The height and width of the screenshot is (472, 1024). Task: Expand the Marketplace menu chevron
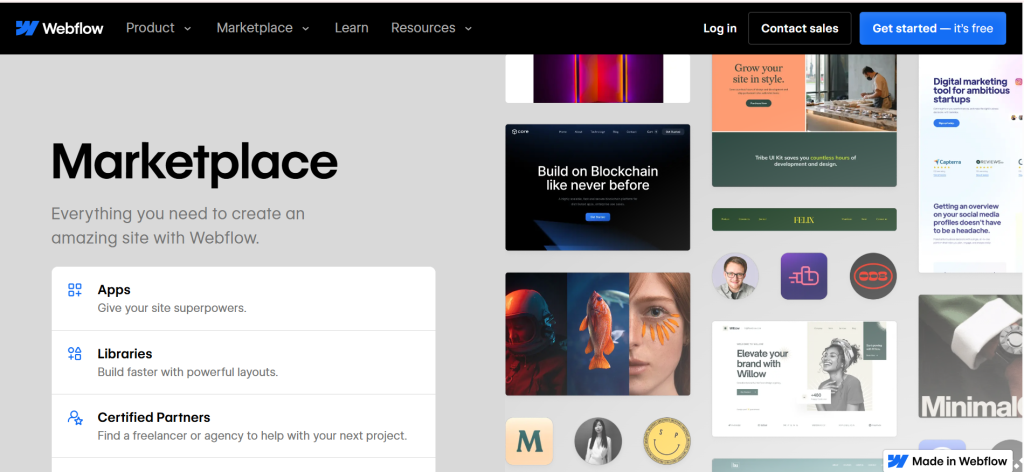pyautogui.click(x=306, y=29)
